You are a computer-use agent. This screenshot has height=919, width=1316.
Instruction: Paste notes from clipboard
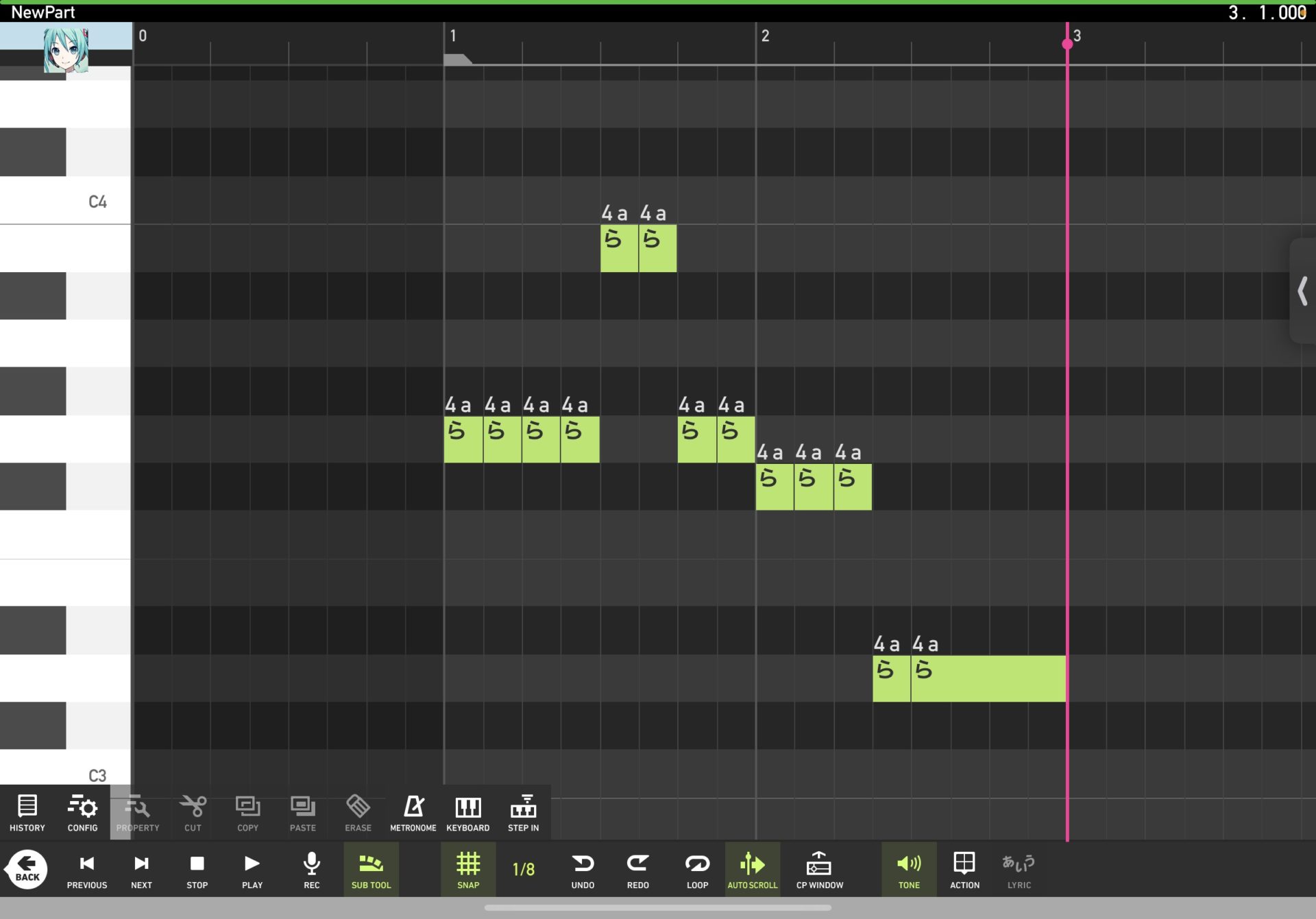tap(302, 812)
